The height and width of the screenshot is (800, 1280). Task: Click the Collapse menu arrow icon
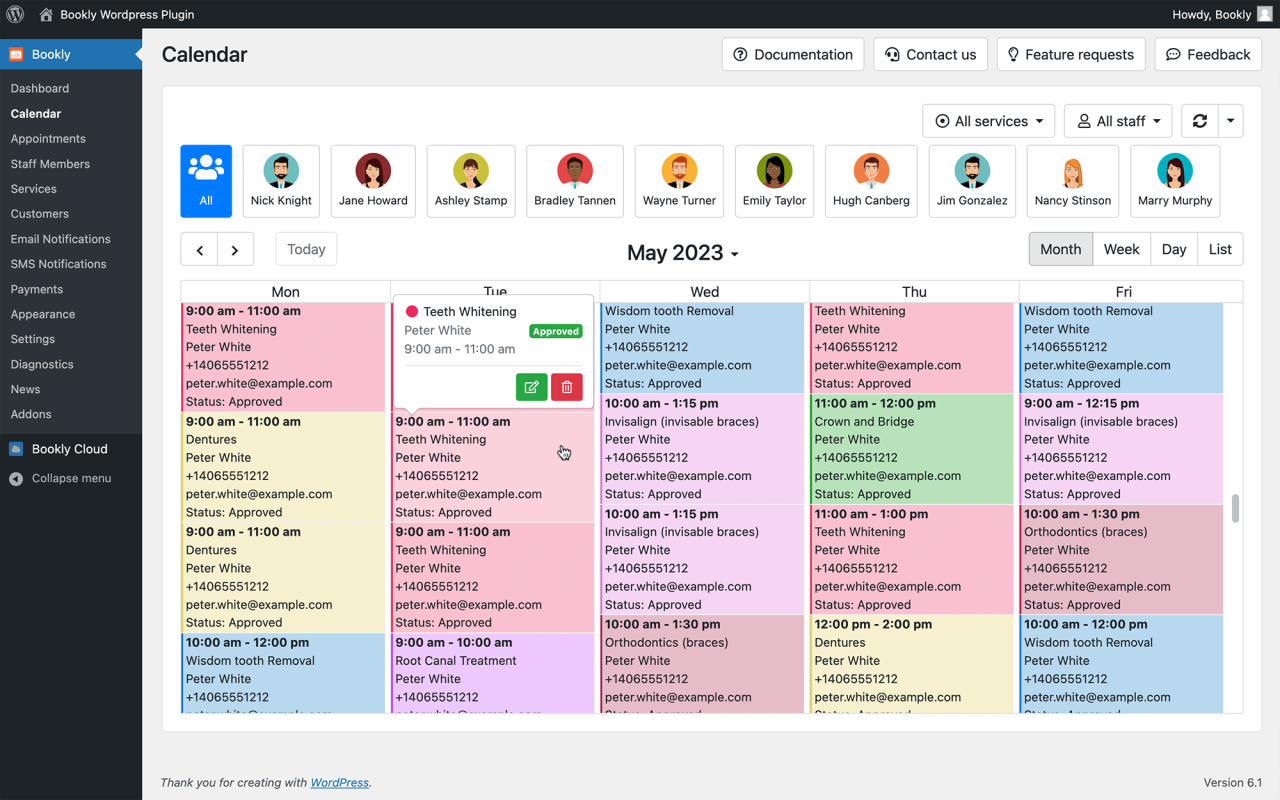tap(16, 479)
